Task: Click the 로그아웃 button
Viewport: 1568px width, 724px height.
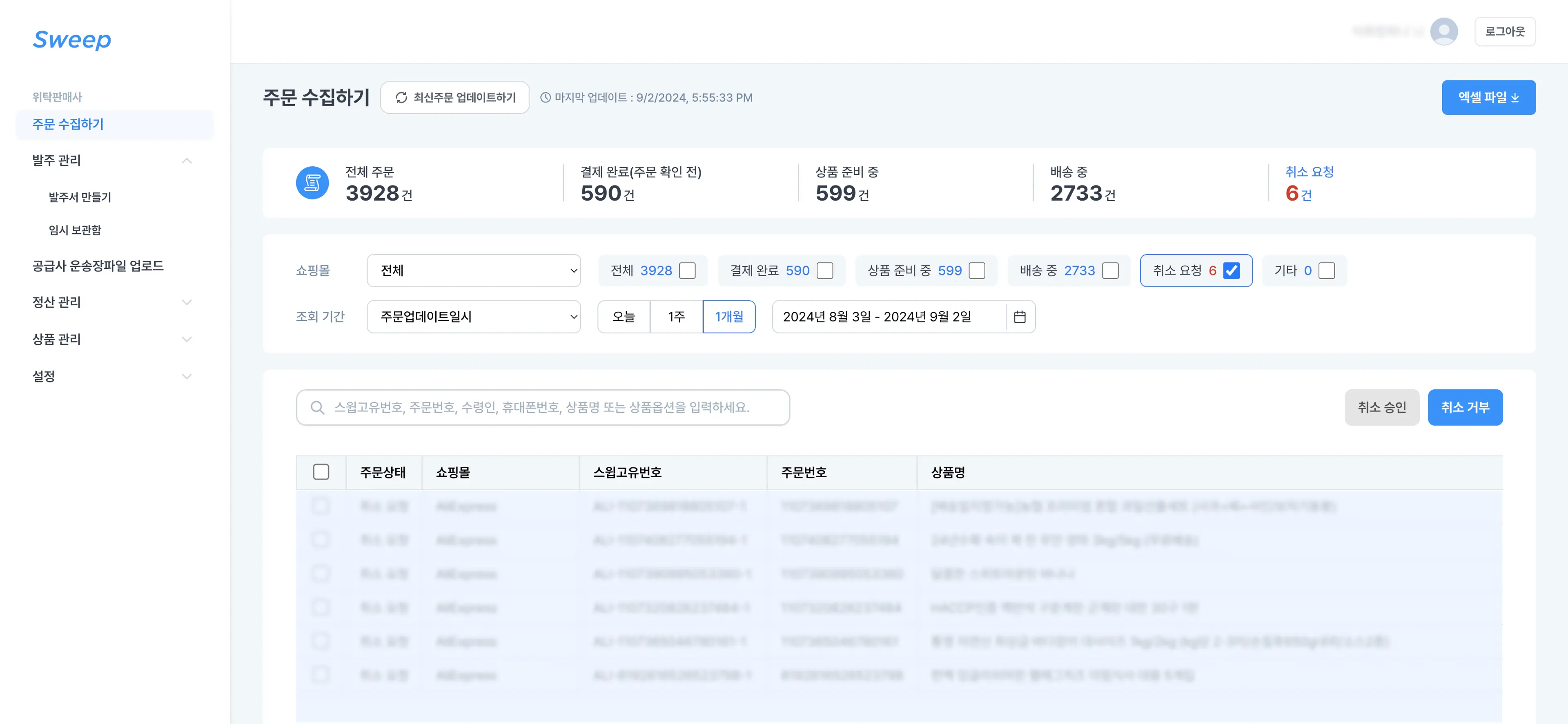Action: 1505,31
